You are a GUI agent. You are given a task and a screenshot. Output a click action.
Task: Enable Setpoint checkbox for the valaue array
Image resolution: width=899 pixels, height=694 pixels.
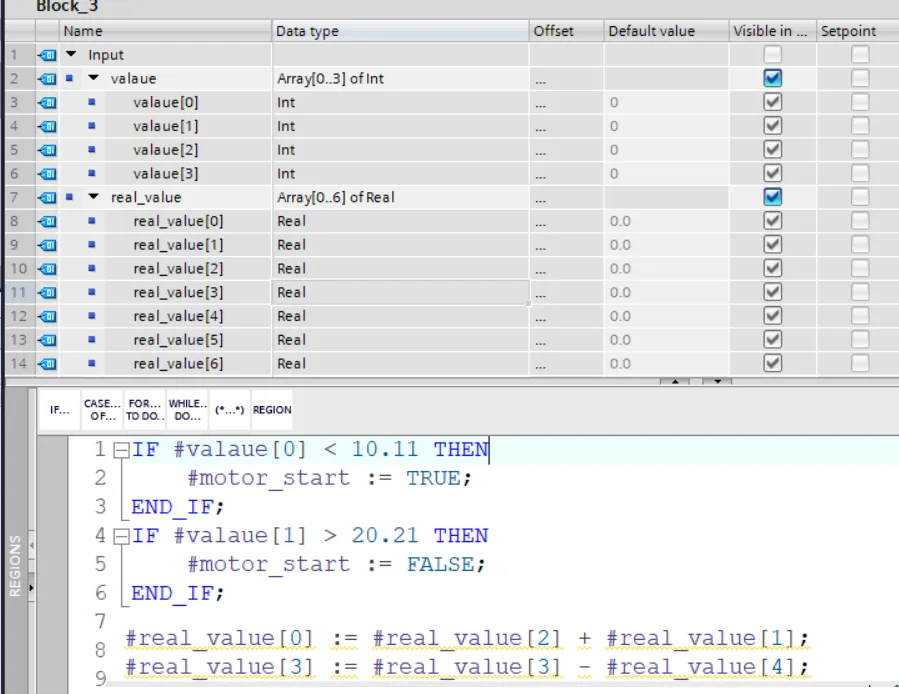pyautogui.click(x=860, y=78)
